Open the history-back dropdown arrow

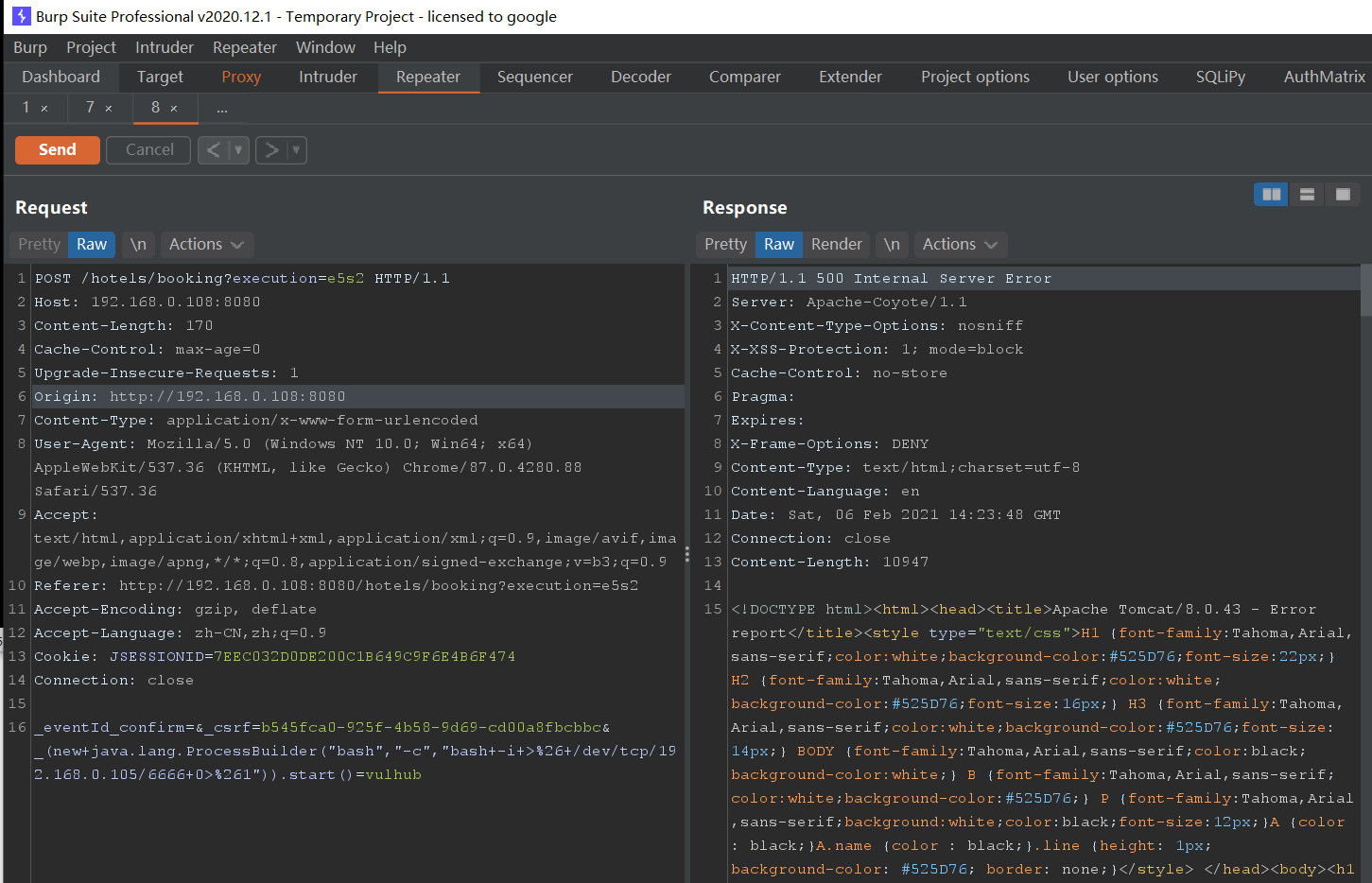(238, 149)
